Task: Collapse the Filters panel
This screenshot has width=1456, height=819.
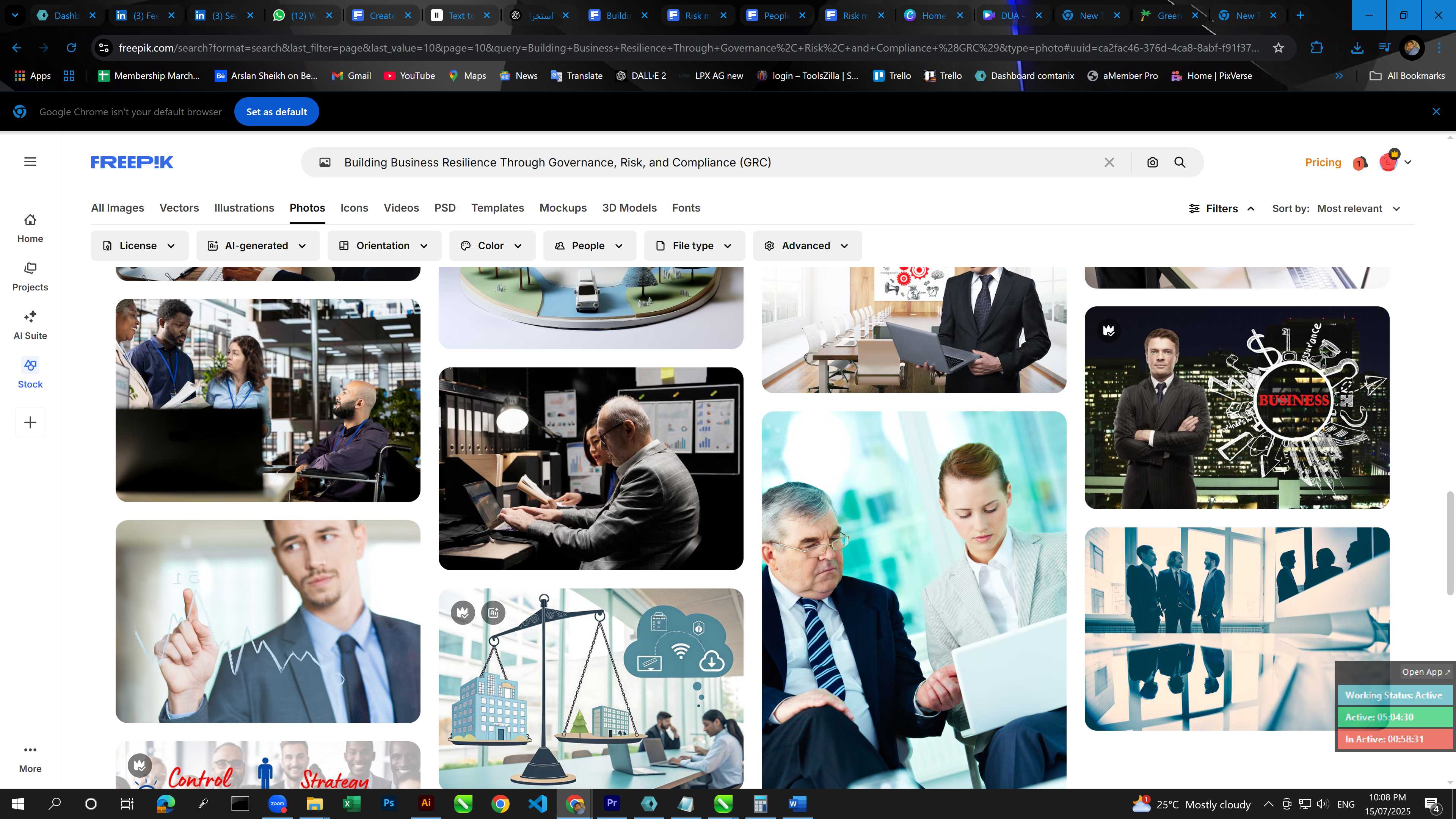Action: [x=1222, y=209]
